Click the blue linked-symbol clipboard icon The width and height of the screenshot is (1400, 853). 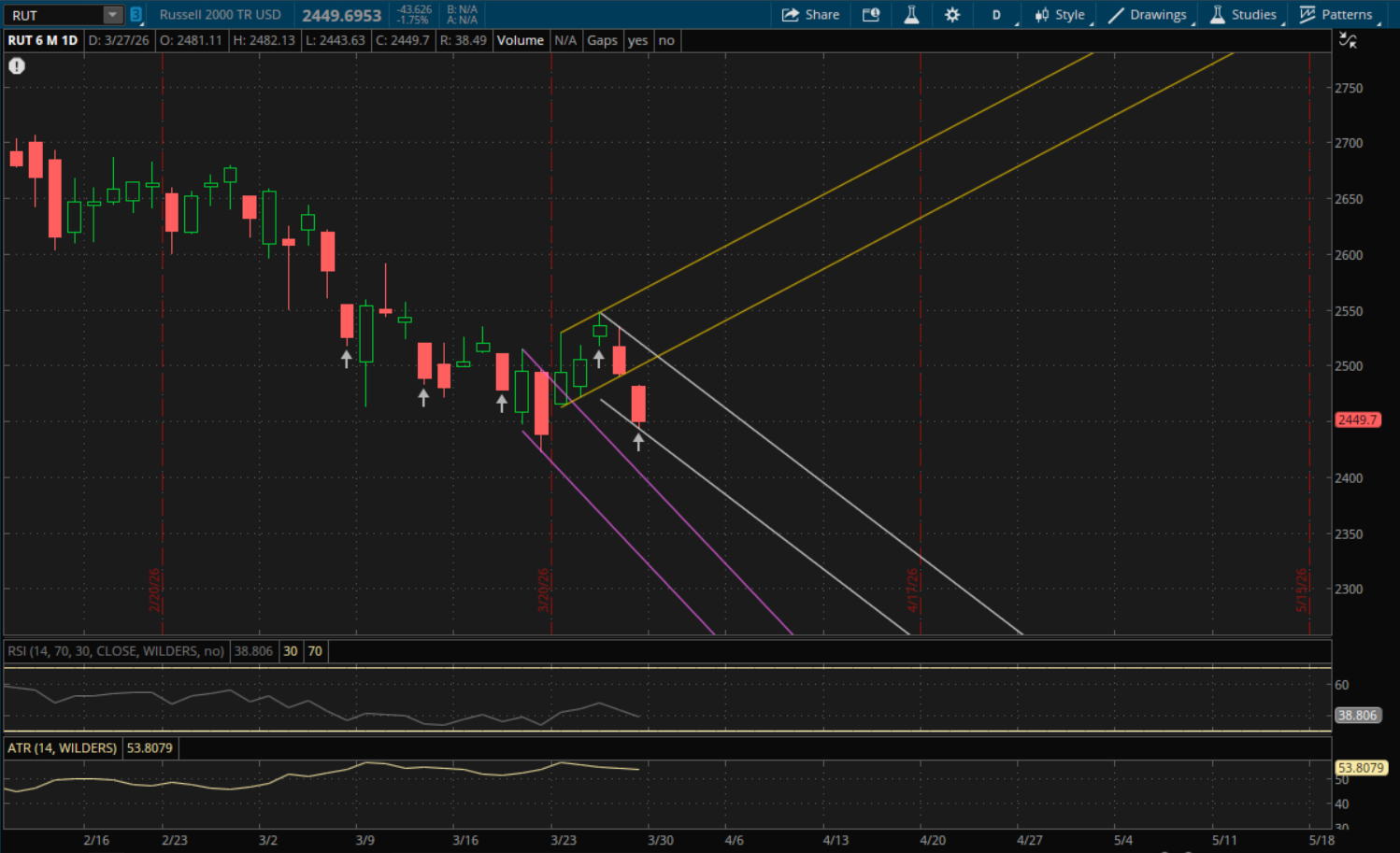coord(136,15)
